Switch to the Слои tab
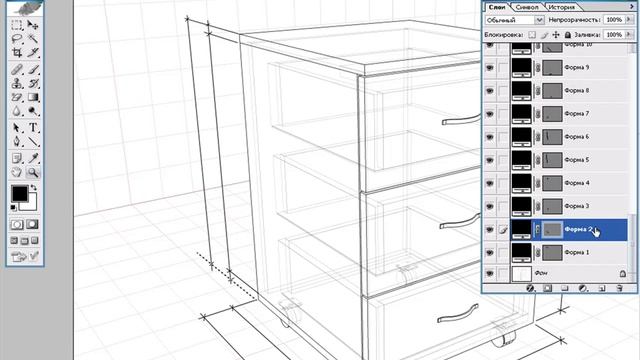This screenshot has width=640, height=360. pos(497,7)
